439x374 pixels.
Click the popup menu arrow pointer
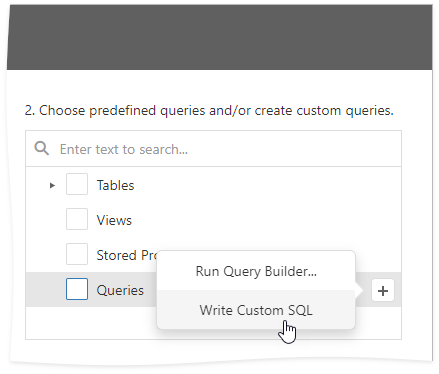(359, 290)
